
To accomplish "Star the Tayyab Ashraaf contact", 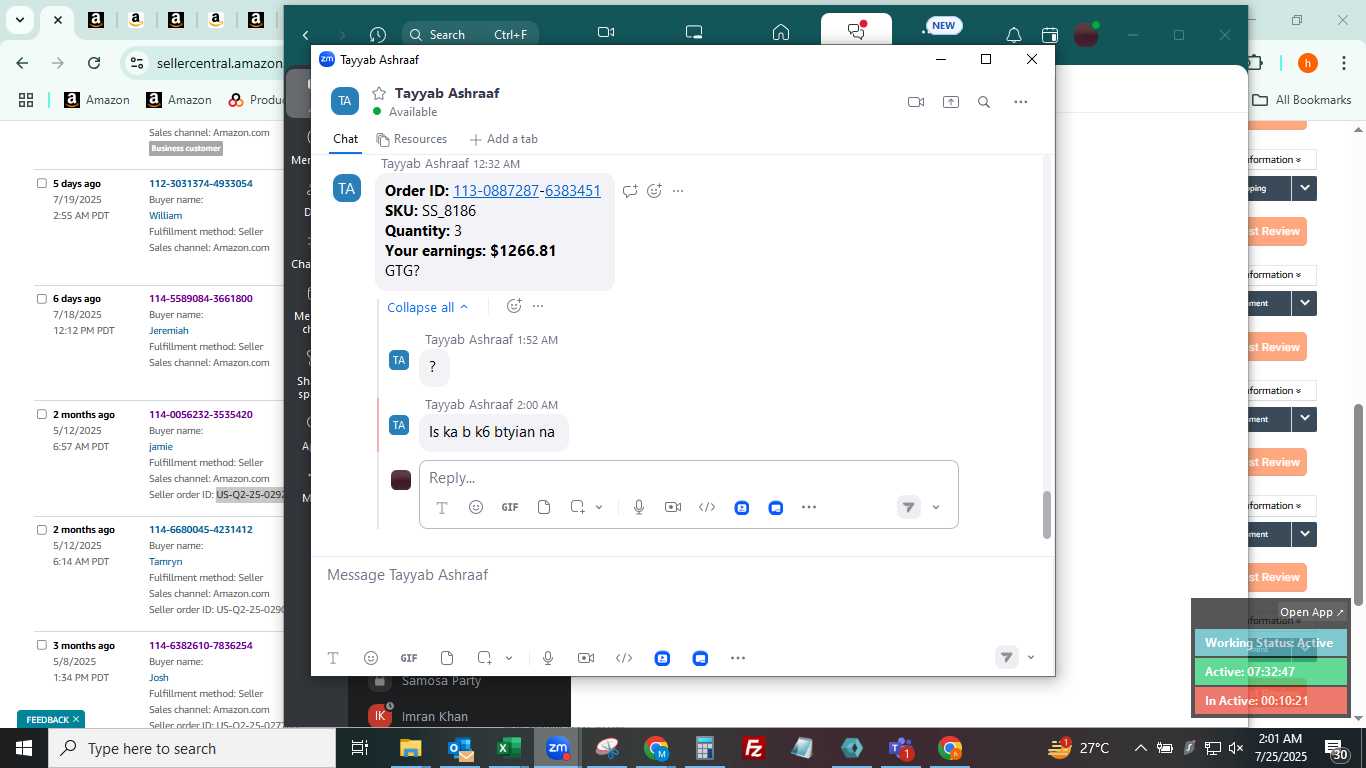I will (379, 93).
